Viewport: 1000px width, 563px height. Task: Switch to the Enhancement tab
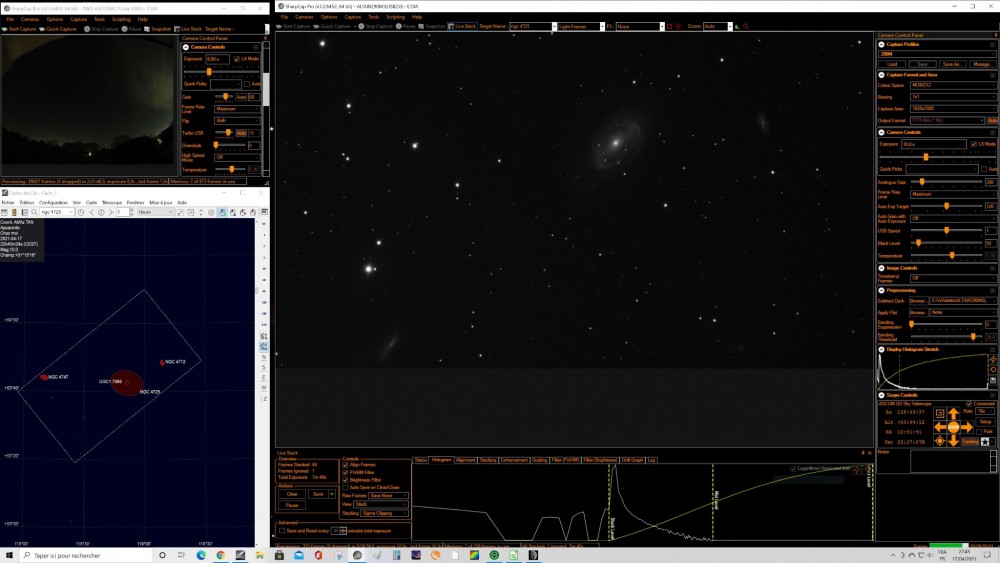pyautogui.click(x=515, y=460)
